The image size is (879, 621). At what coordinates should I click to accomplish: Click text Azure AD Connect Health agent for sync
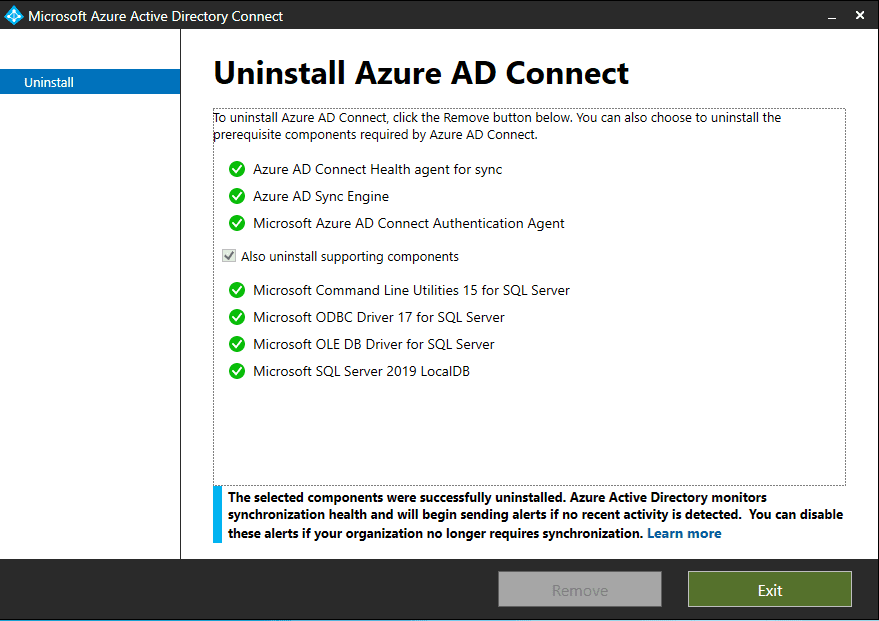[377, 169]
